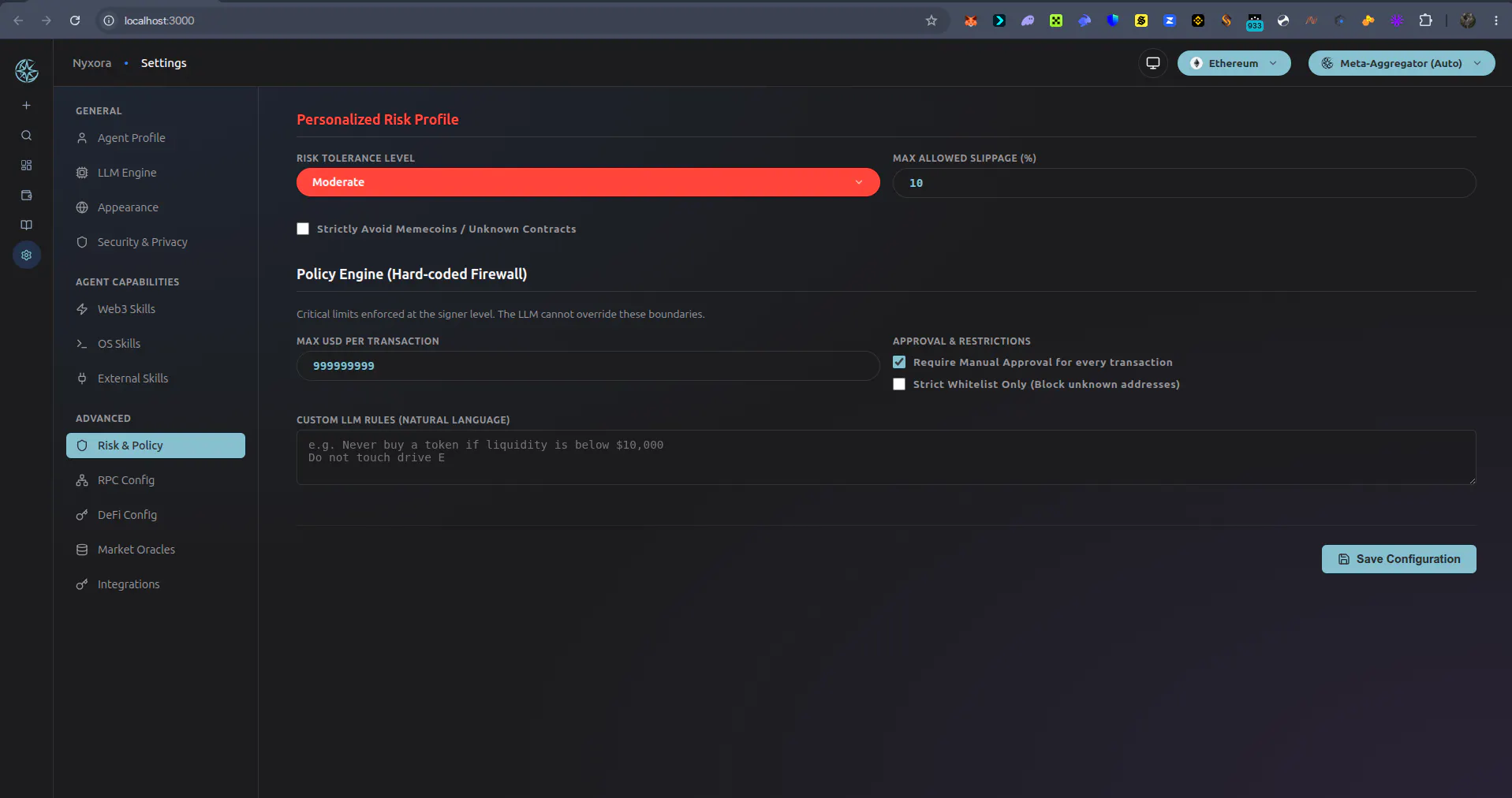The height and width of the screenshot is (798, 1512).
Task: Click the Nyxora logo icon
Action: 26,71
